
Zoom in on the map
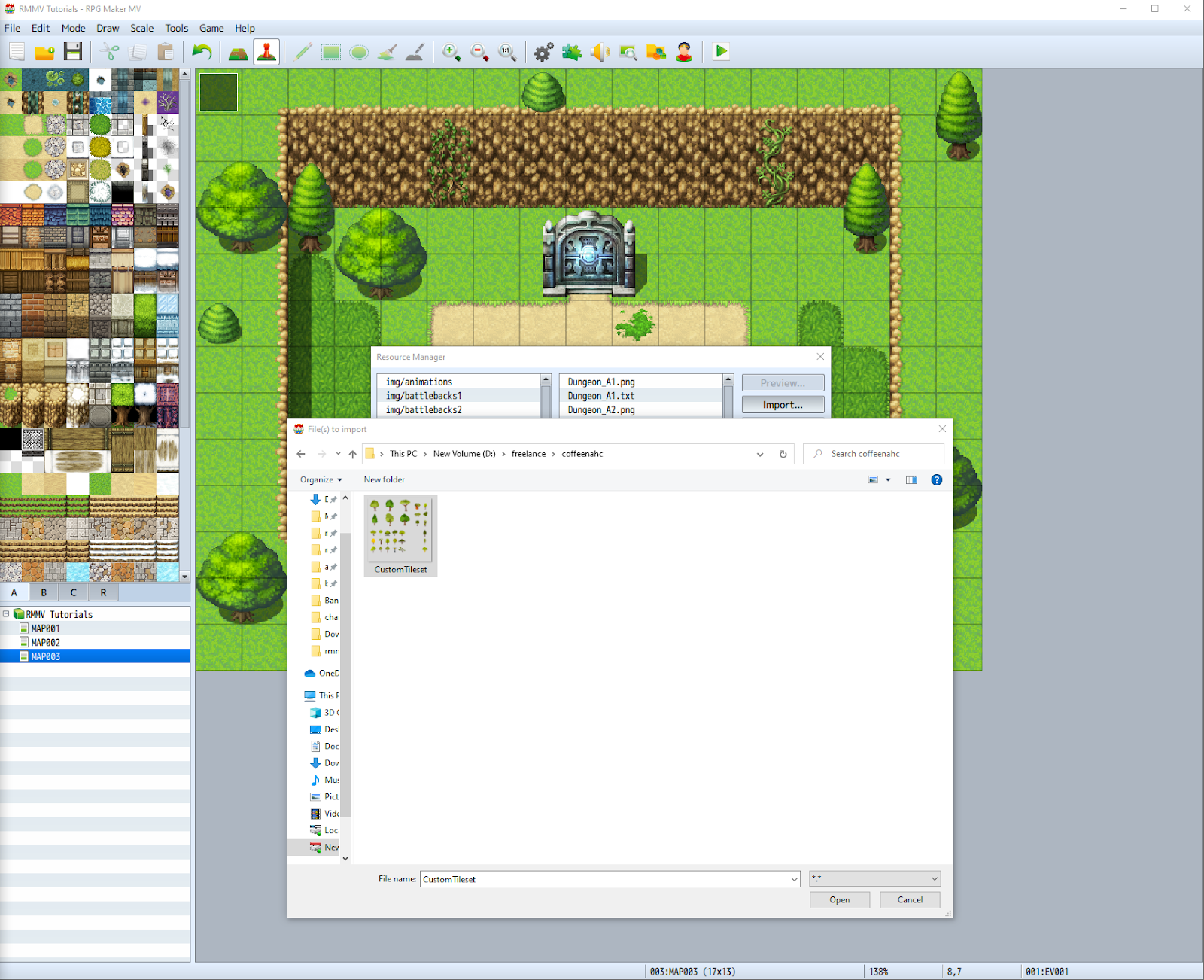[451, 52]
